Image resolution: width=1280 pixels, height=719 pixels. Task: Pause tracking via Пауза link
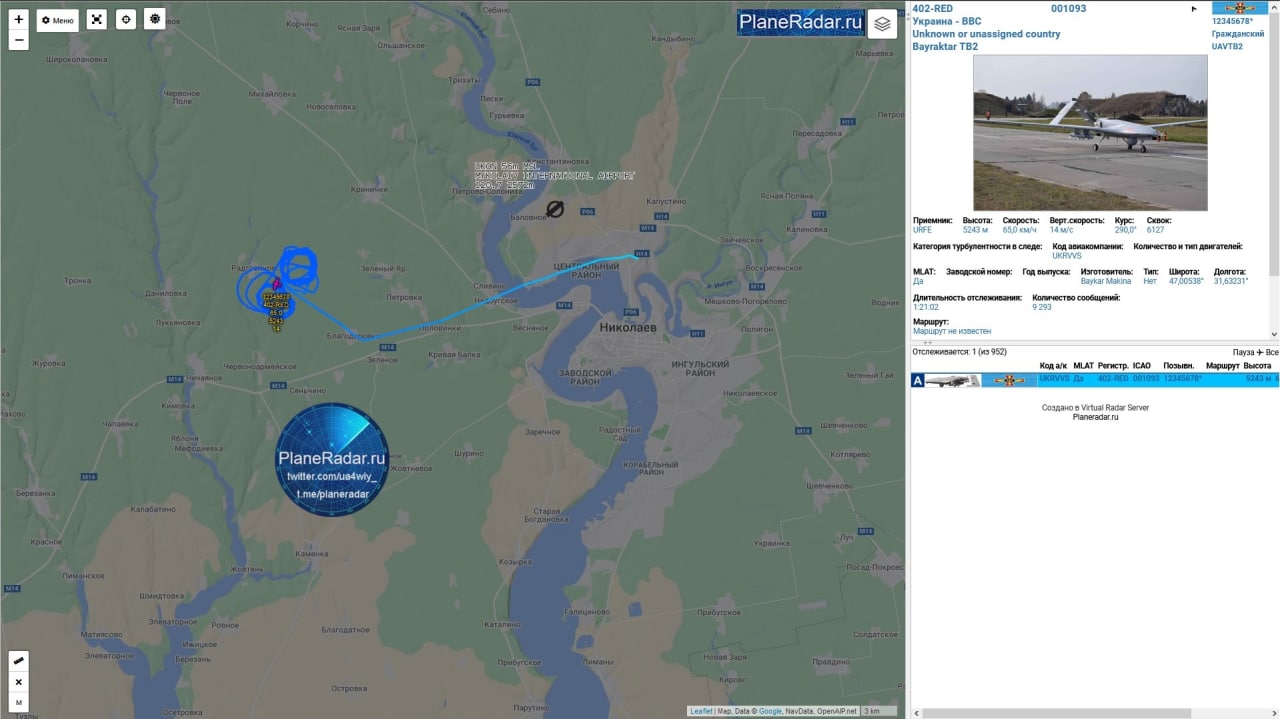[x=1243, y=352]
